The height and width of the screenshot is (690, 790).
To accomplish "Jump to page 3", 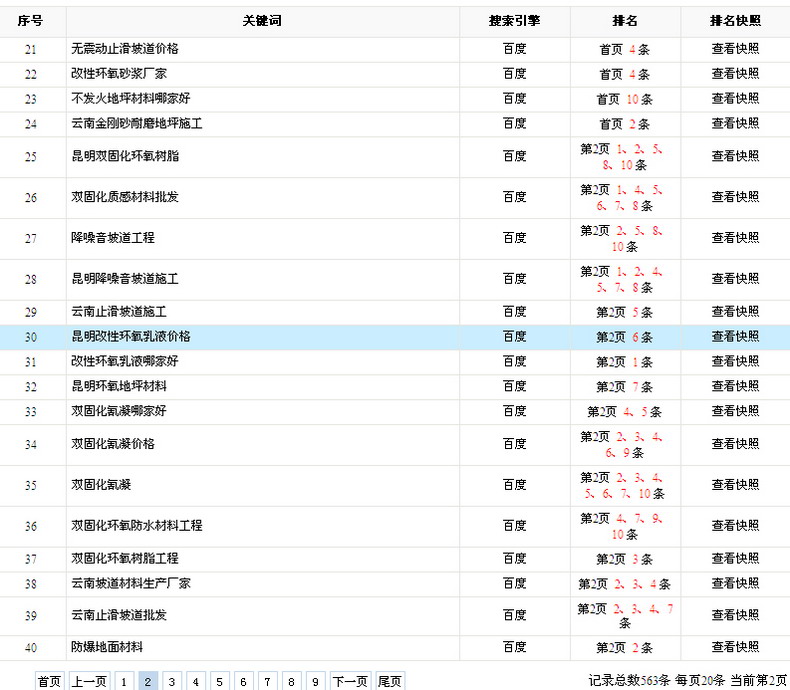I will tap(171, 681).
